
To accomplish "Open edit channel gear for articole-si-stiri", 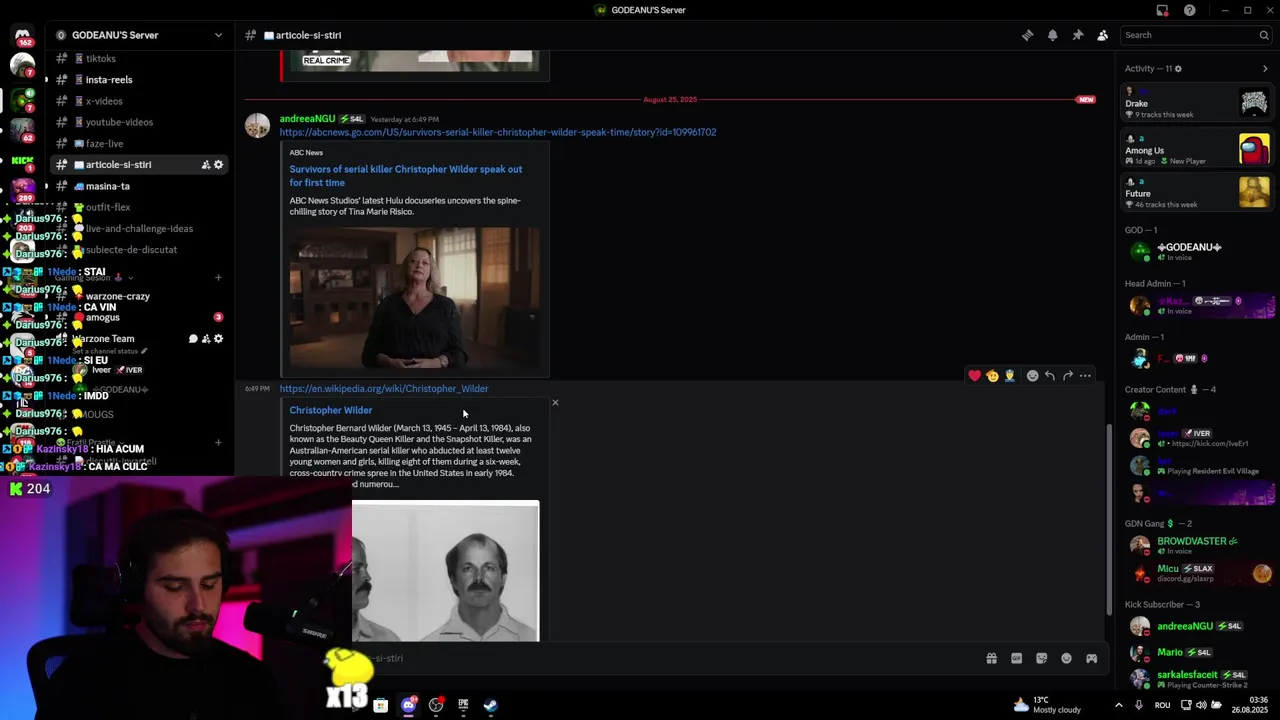I will (x=219, y=165).
